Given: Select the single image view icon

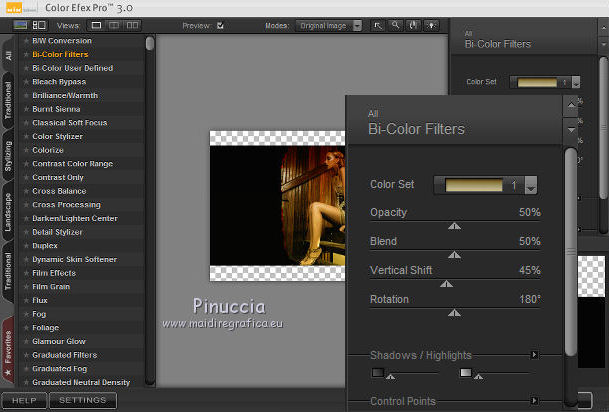Looking at the screenshot, I should pyautogui.click(x=97, y=24).
